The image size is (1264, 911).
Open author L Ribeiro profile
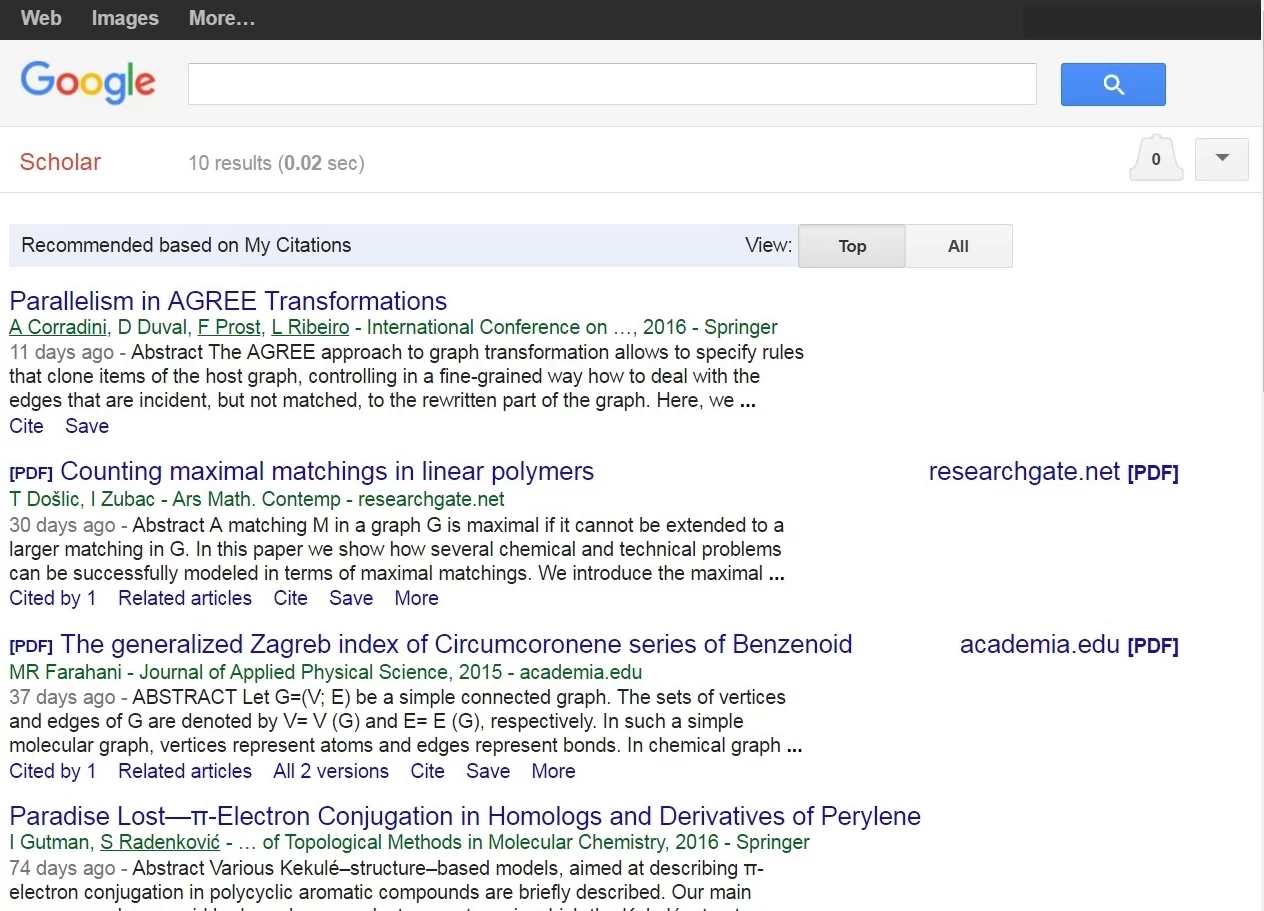tap(310, 327)
